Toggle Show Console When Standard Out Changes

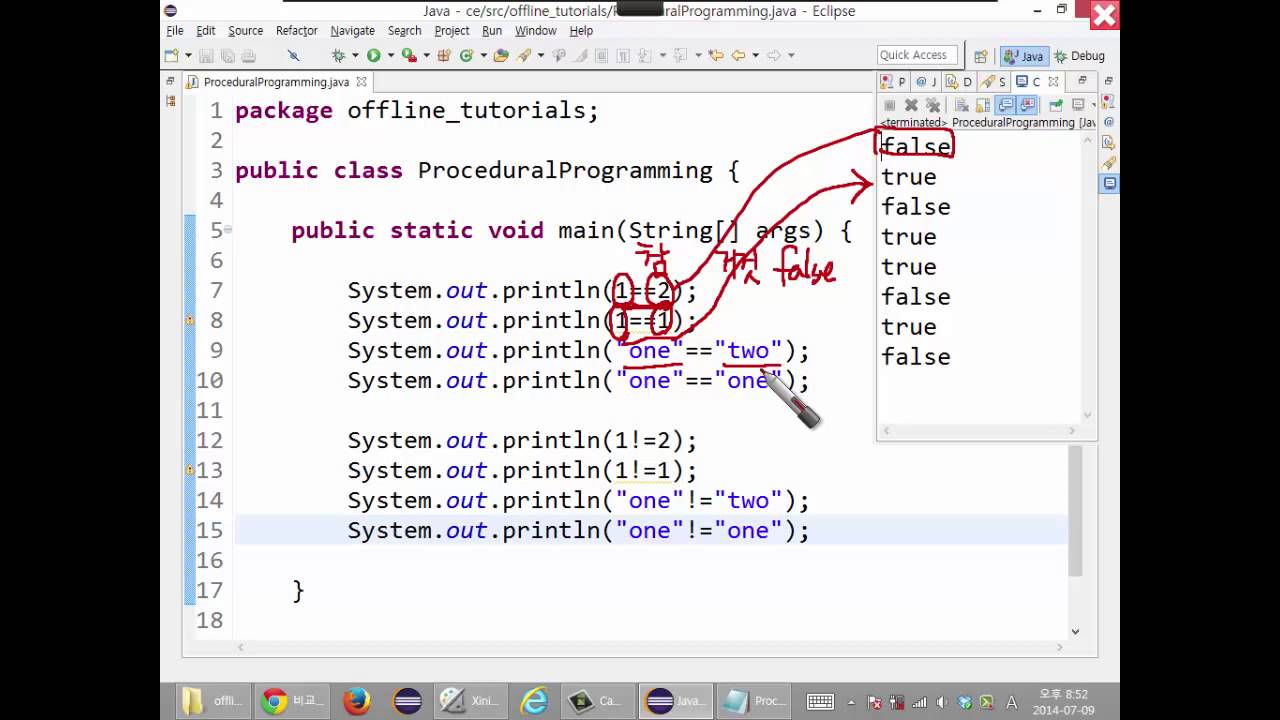point(1006,105)
